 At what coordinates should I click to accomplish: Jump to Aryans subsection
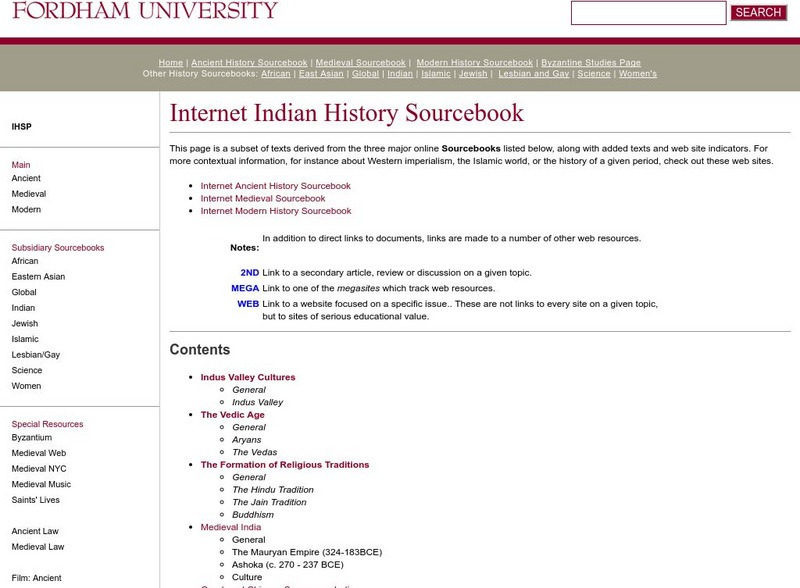(x=246, y=439)
